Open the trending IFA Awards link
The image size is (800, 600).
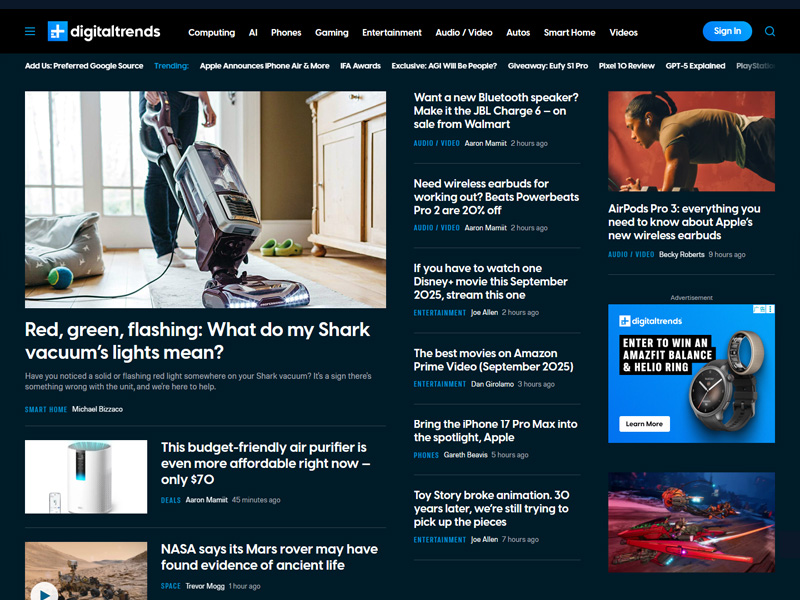pos(360,65)
